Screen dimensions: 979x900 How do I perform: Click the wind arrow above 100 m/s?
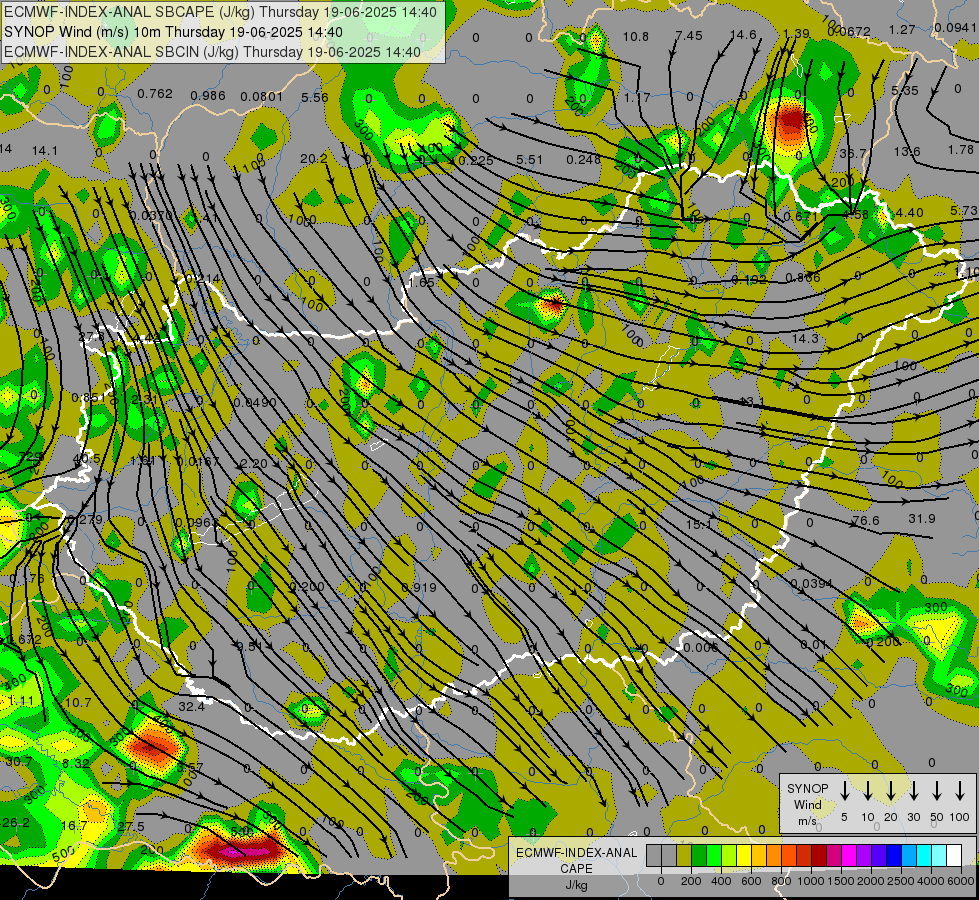[x=960, y=791]
